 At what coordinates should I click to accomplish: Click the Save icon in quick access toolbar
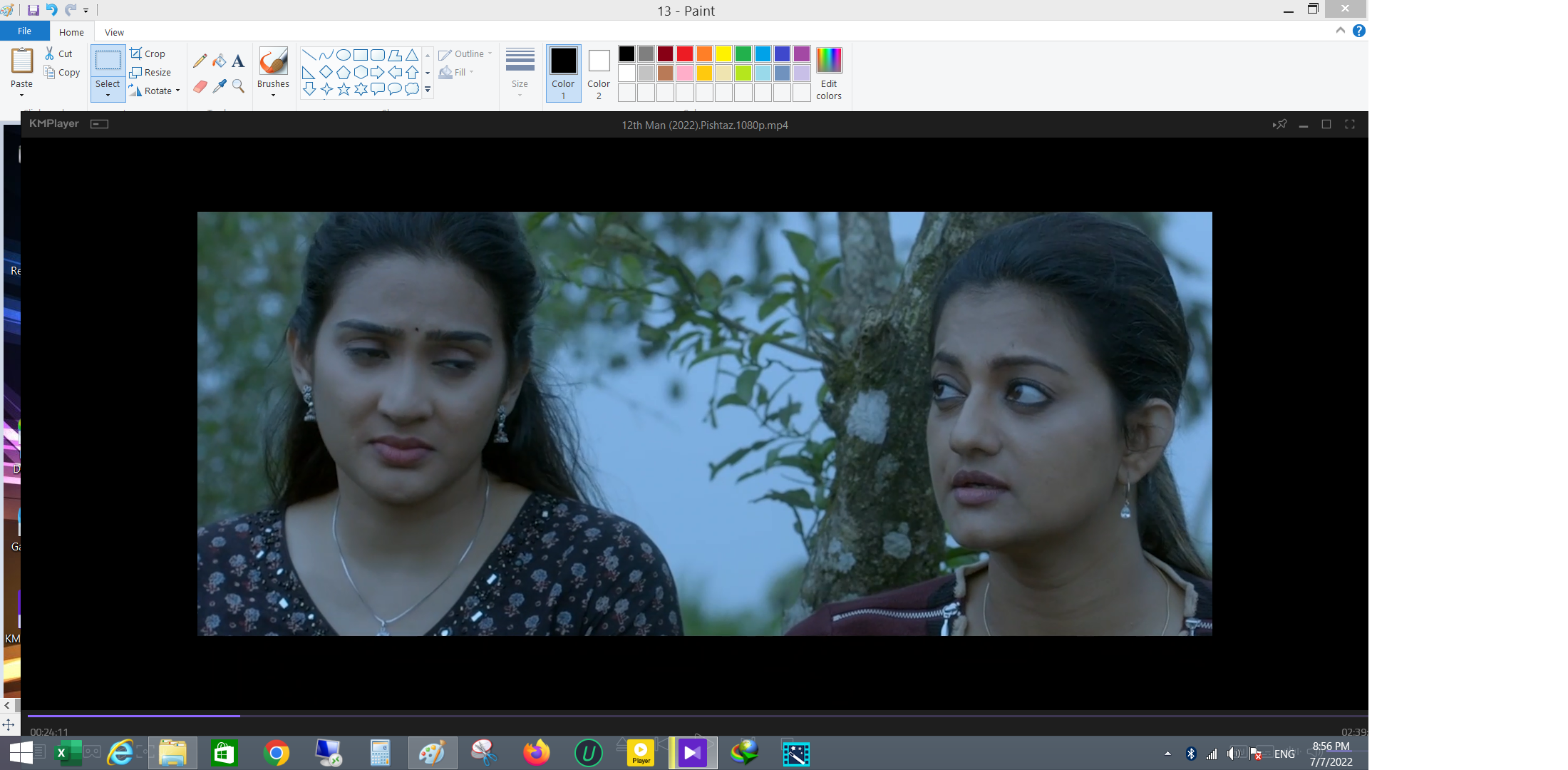tap(33, 10)
